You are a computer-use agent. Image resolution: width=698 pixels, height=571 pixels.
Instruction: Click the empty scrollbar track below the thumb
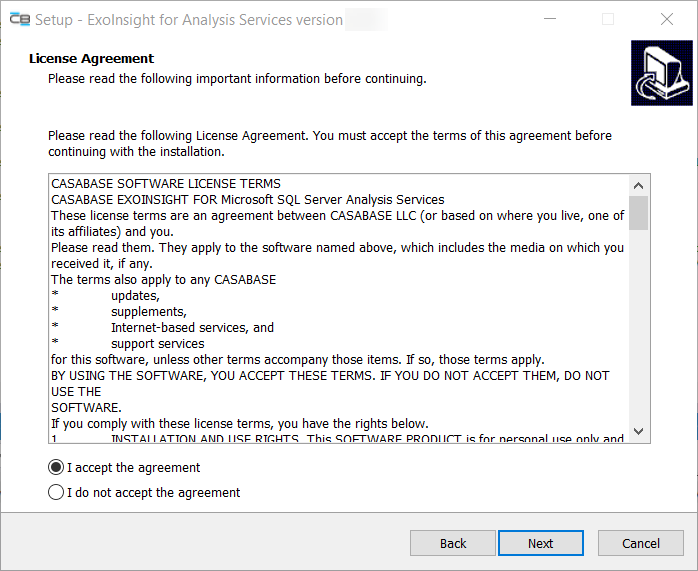(638, 330)
